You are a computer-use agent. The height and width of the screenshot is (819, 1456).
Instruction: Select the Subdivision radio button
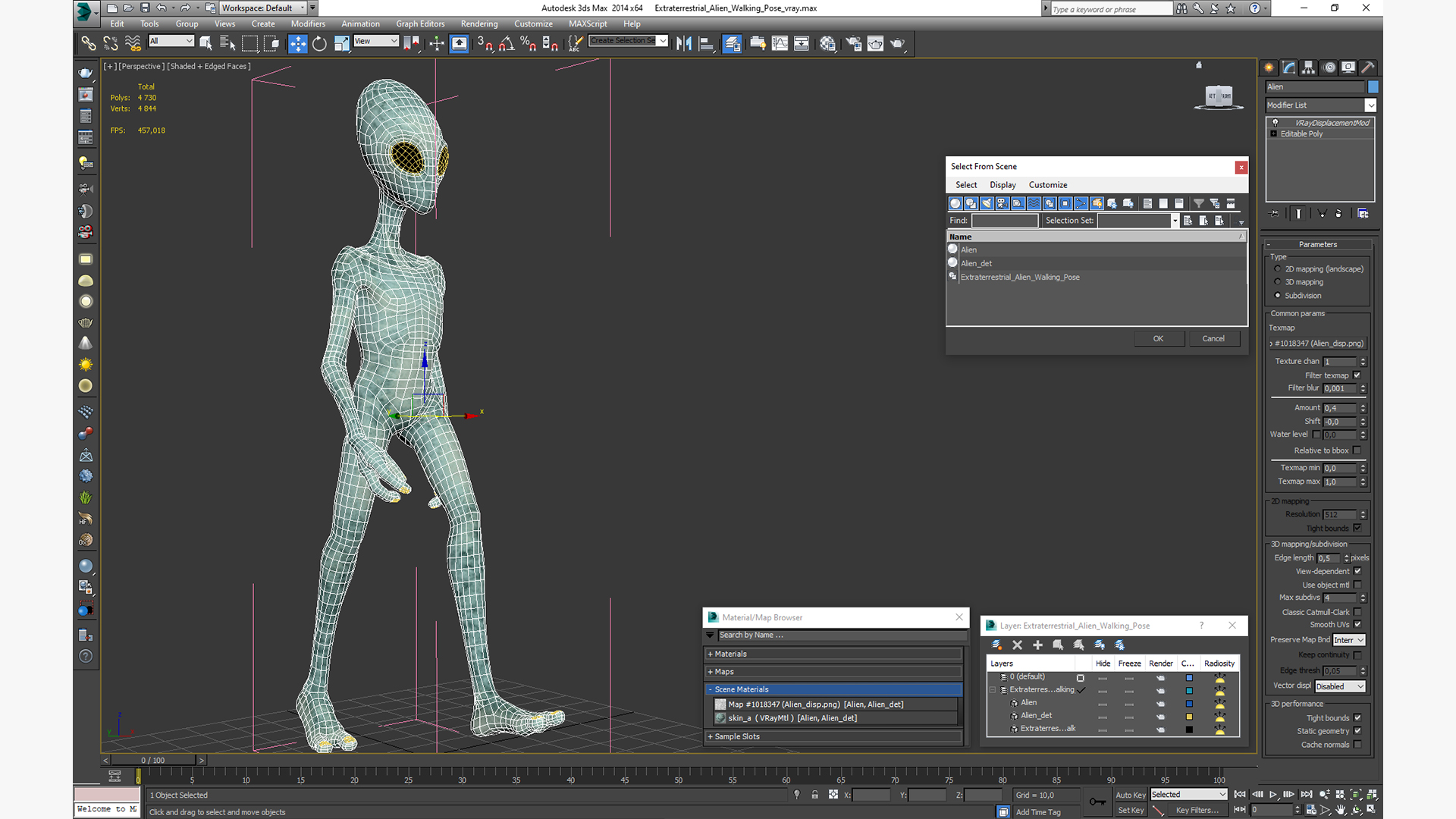pos(1278,296)
